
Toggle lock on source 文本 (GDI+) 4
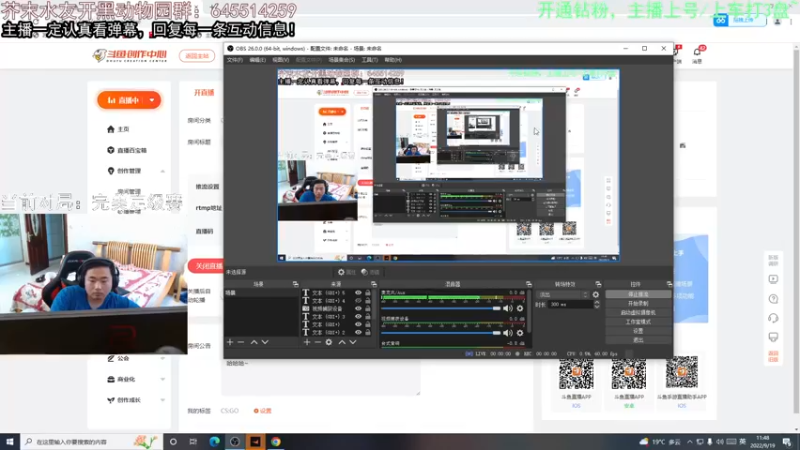pyautogui.click(x=368, y=301)
